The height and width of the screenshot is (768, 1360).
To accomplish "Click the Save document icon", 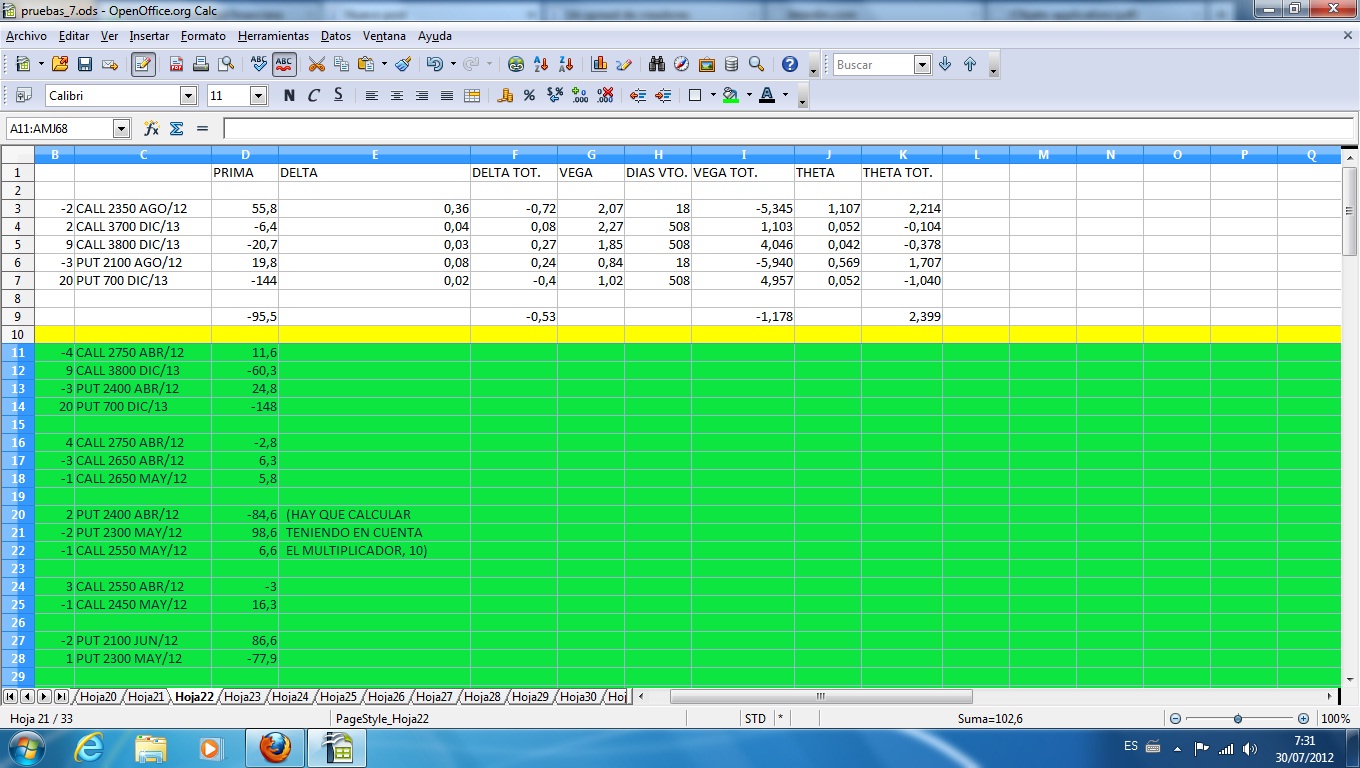I will [x=85, y=65].
